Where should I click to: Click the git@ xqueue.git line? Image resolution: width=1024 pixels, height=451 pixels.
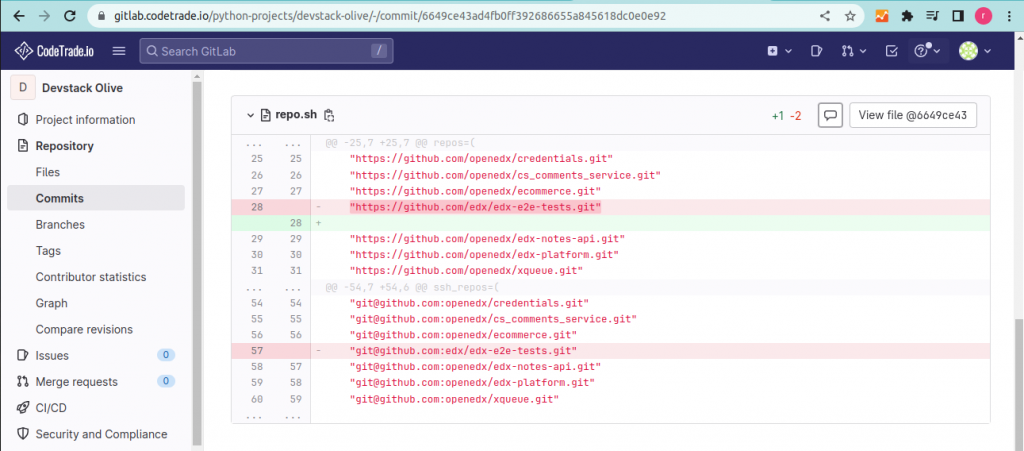pyautogui.click(x=454, y=399)
